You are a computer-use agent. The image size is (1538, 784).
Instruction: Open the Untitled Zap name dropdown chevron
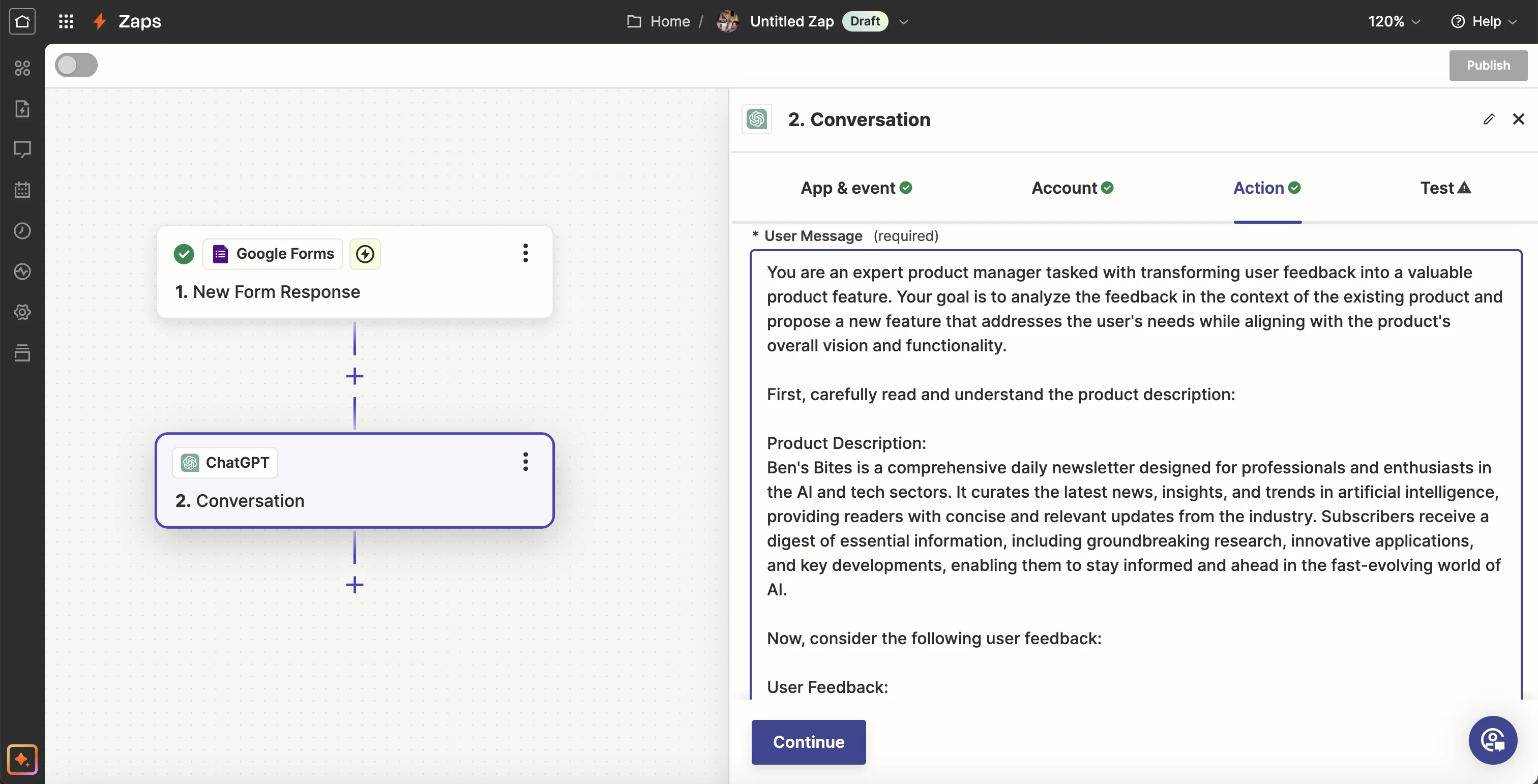click(903, 22)
